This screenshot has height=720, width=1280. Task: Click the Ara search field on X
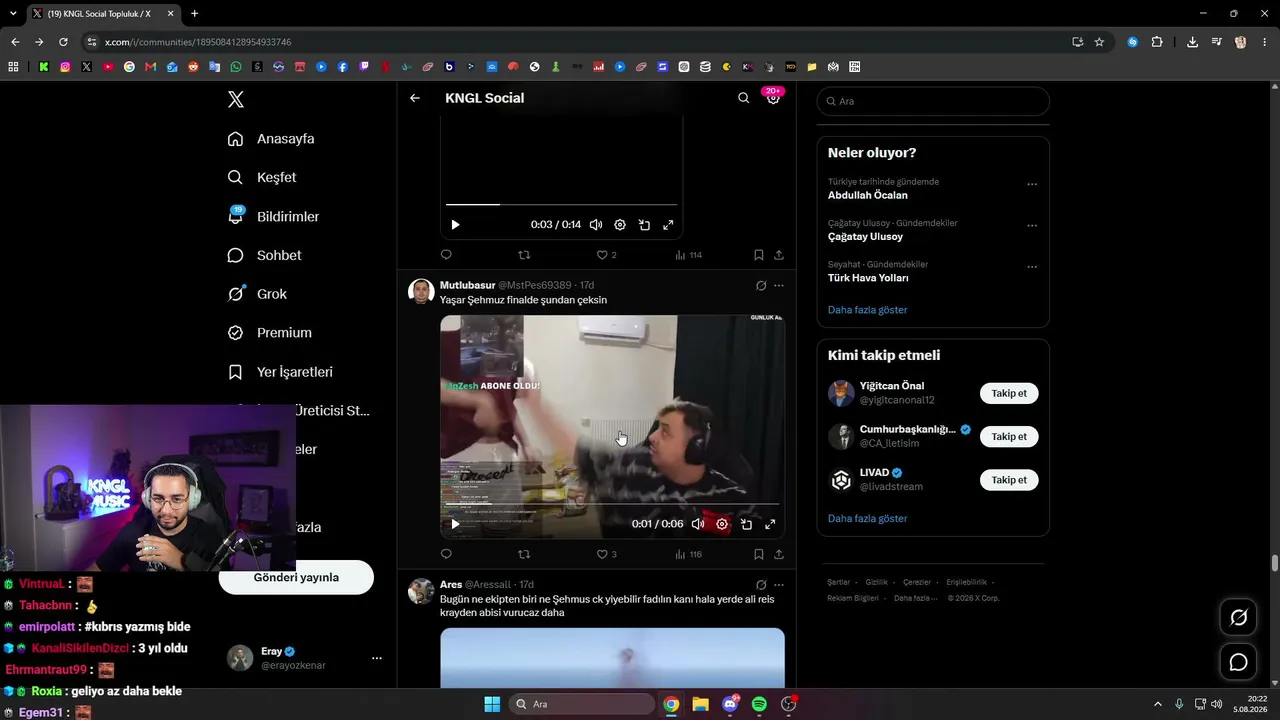(x=933, y=101)
